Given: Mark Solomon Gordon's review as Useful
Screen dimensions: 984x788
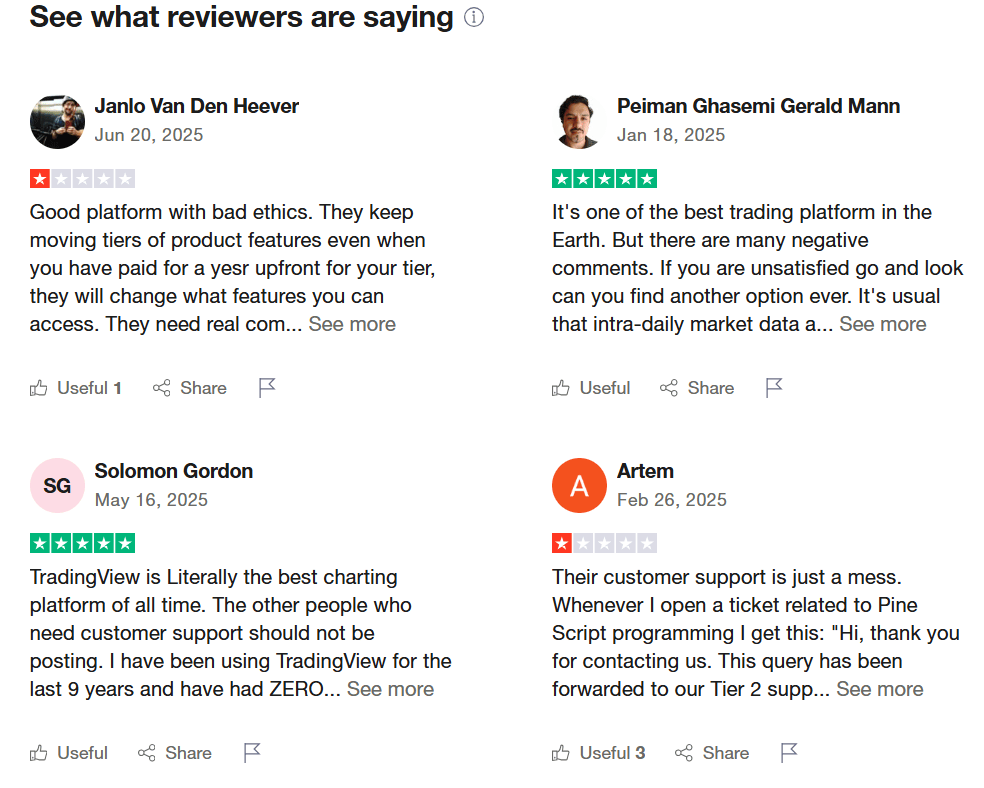Looking at the screenshot, I should (x=68, y=753).
